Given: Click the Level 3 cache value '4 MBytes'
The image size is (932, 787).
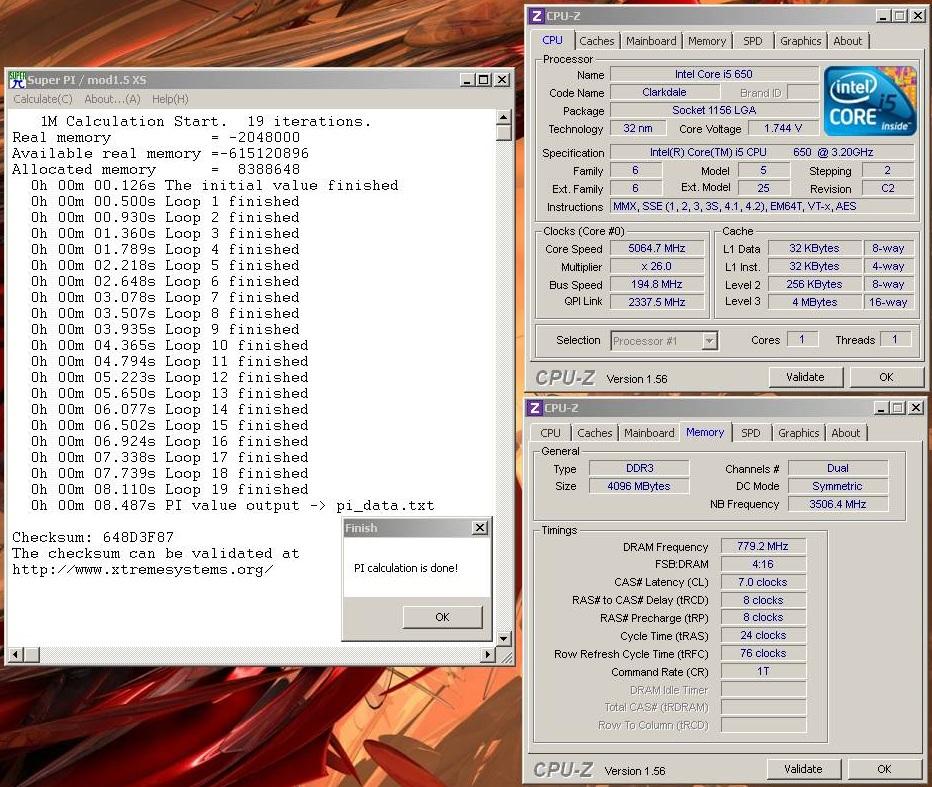Looking at the screenshot, I should 814,302.
